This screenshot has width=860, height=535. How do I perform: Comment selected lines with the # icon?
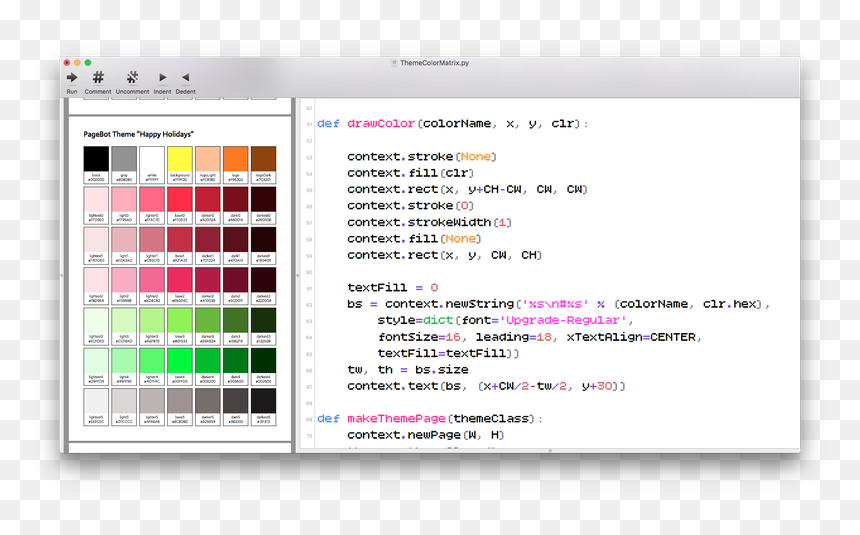click(x=98, y=77)
